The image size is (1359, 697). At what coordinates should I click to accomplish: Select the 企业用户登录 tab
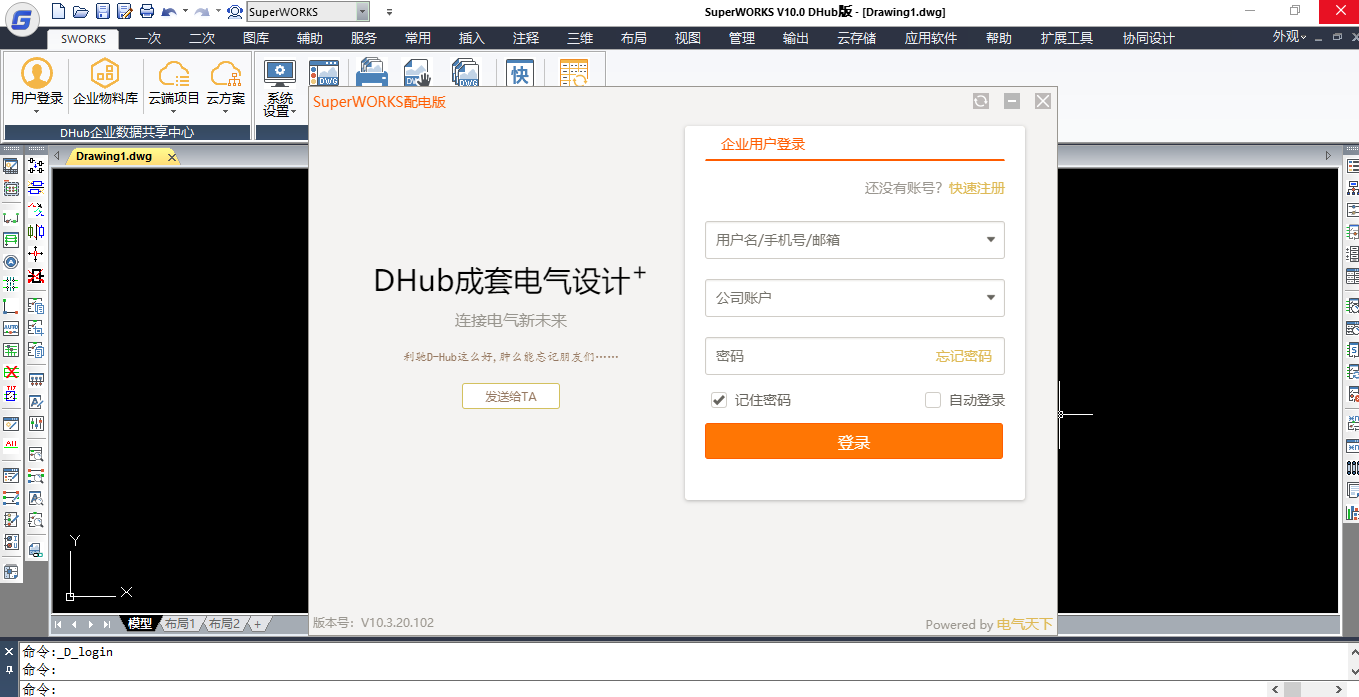[x=763, y=144]
